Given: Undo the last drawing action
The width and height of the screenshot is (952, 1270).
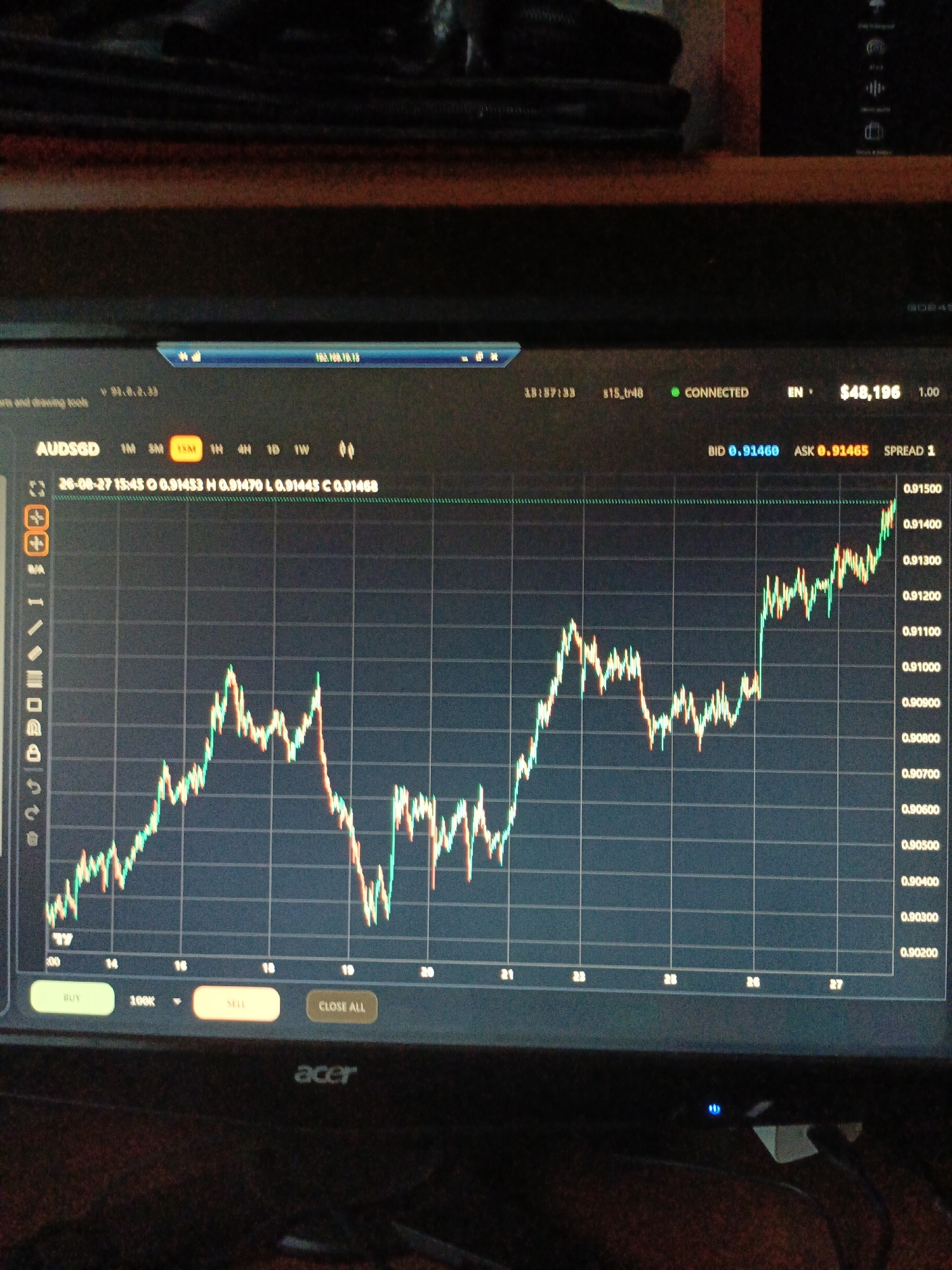Looking at the screenshot, I should point(34,787).
